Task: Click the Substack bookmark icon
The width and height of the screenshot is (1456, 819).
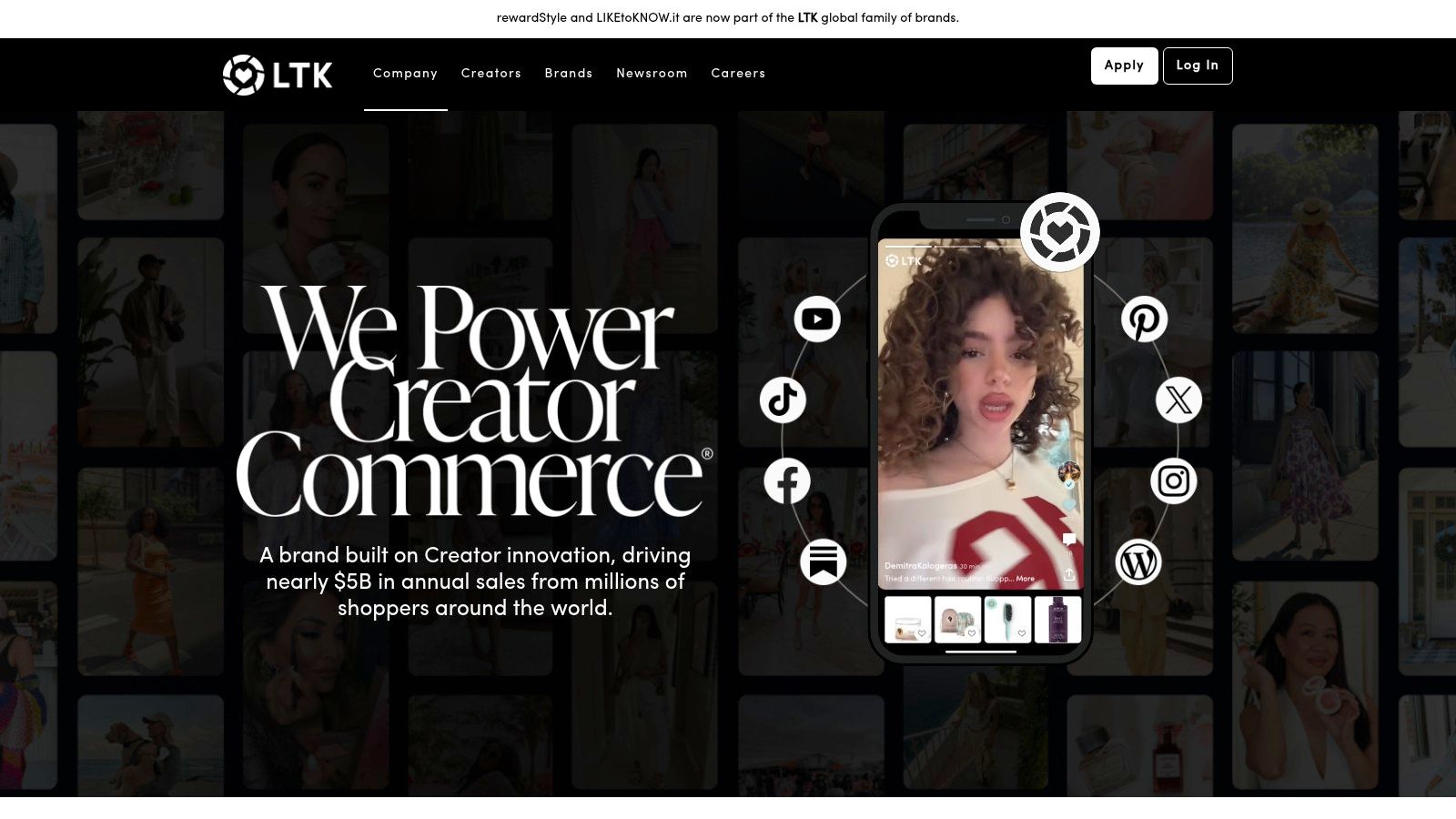Action: coord(824,561)
